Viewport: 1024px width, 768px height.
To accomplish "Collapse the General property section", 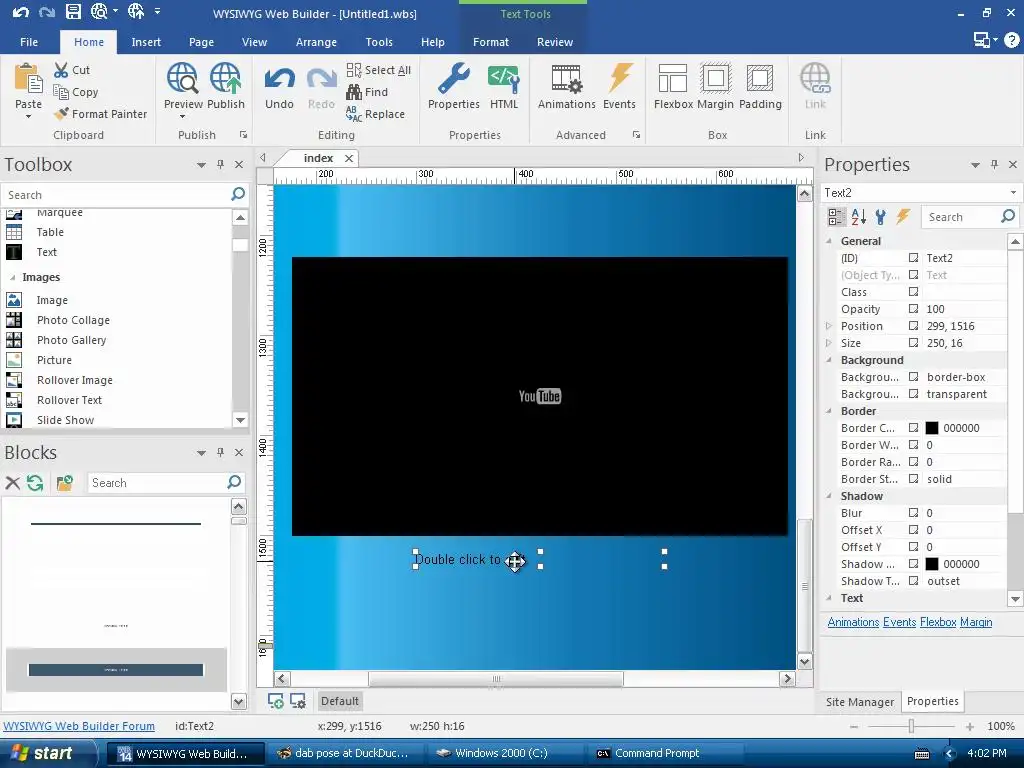I will pyautogui.click(x=829, y=241).
